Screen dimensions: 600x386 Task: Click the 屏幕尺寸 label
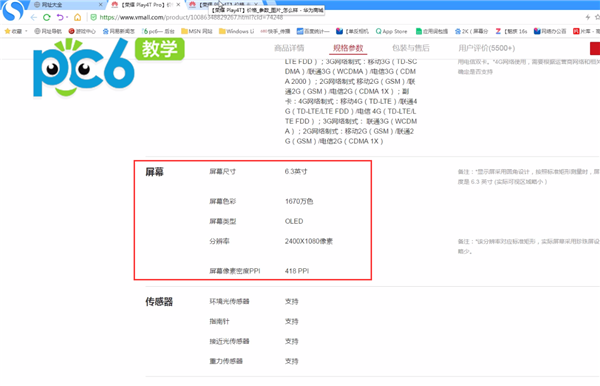click(223, 171)
